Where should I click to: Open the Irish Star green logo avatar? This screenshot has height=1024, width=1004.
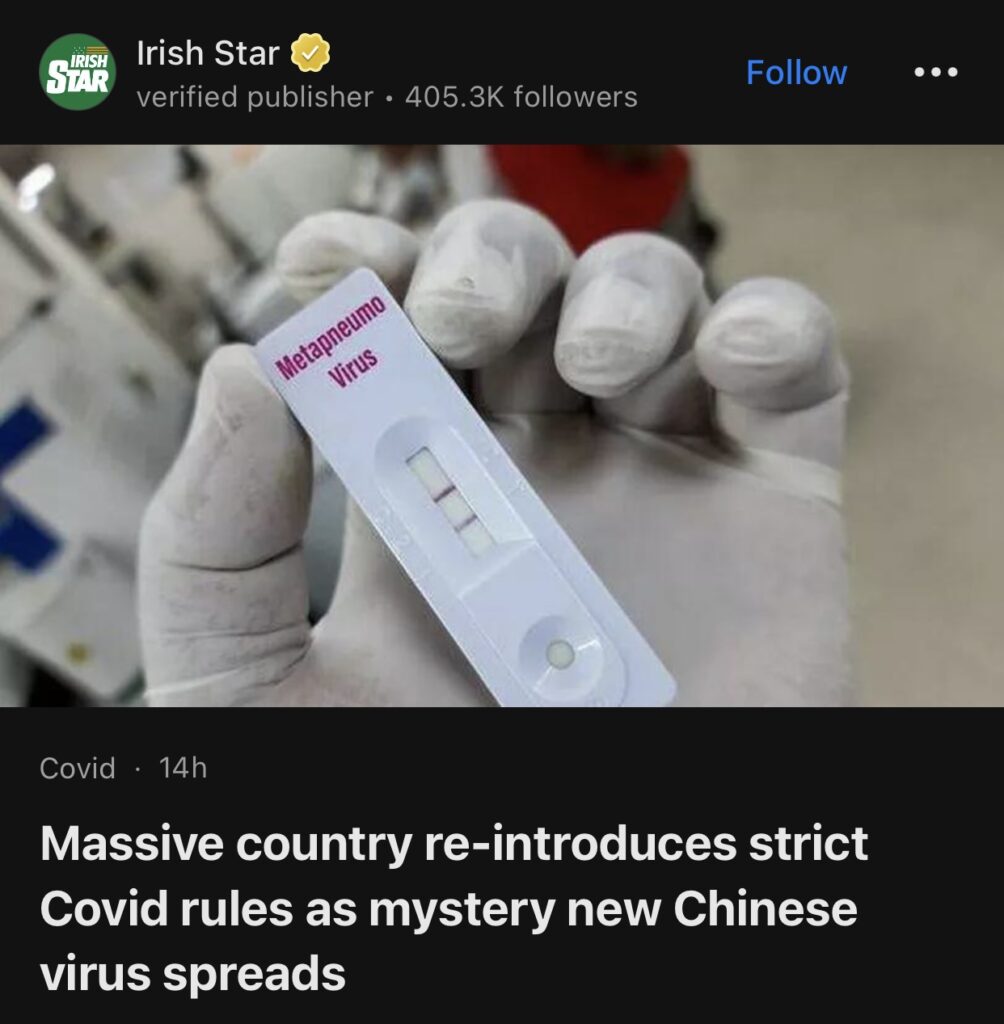coord(78,72)
